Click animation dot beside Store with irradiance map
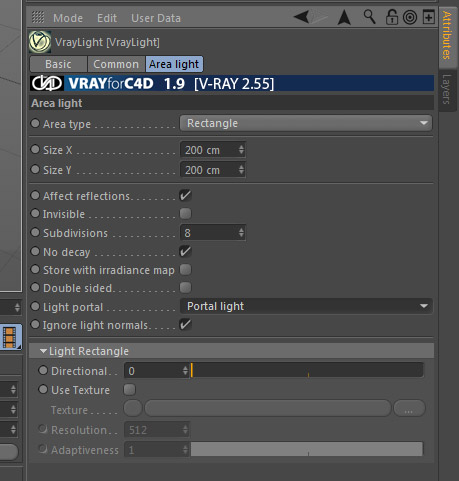Screen dimensions: 459x481 [x=35, y=269]
